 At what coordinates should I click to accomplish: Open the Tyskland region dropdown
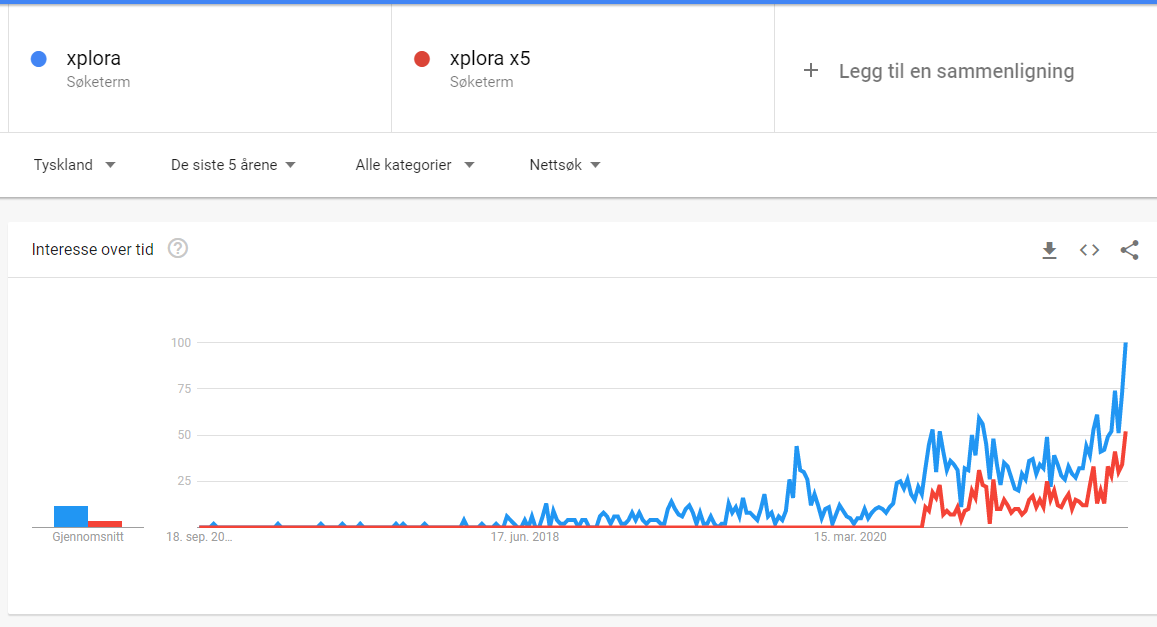coord(75,165)
